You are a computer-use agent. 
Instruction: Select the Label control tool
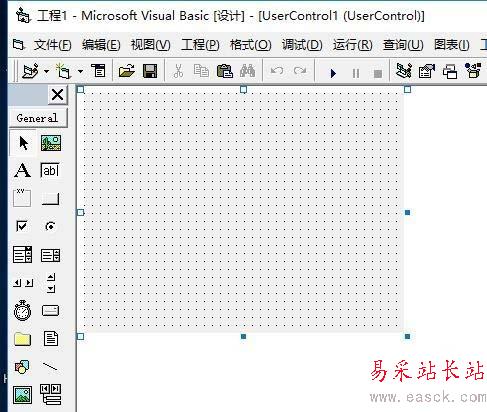point(22,170)
